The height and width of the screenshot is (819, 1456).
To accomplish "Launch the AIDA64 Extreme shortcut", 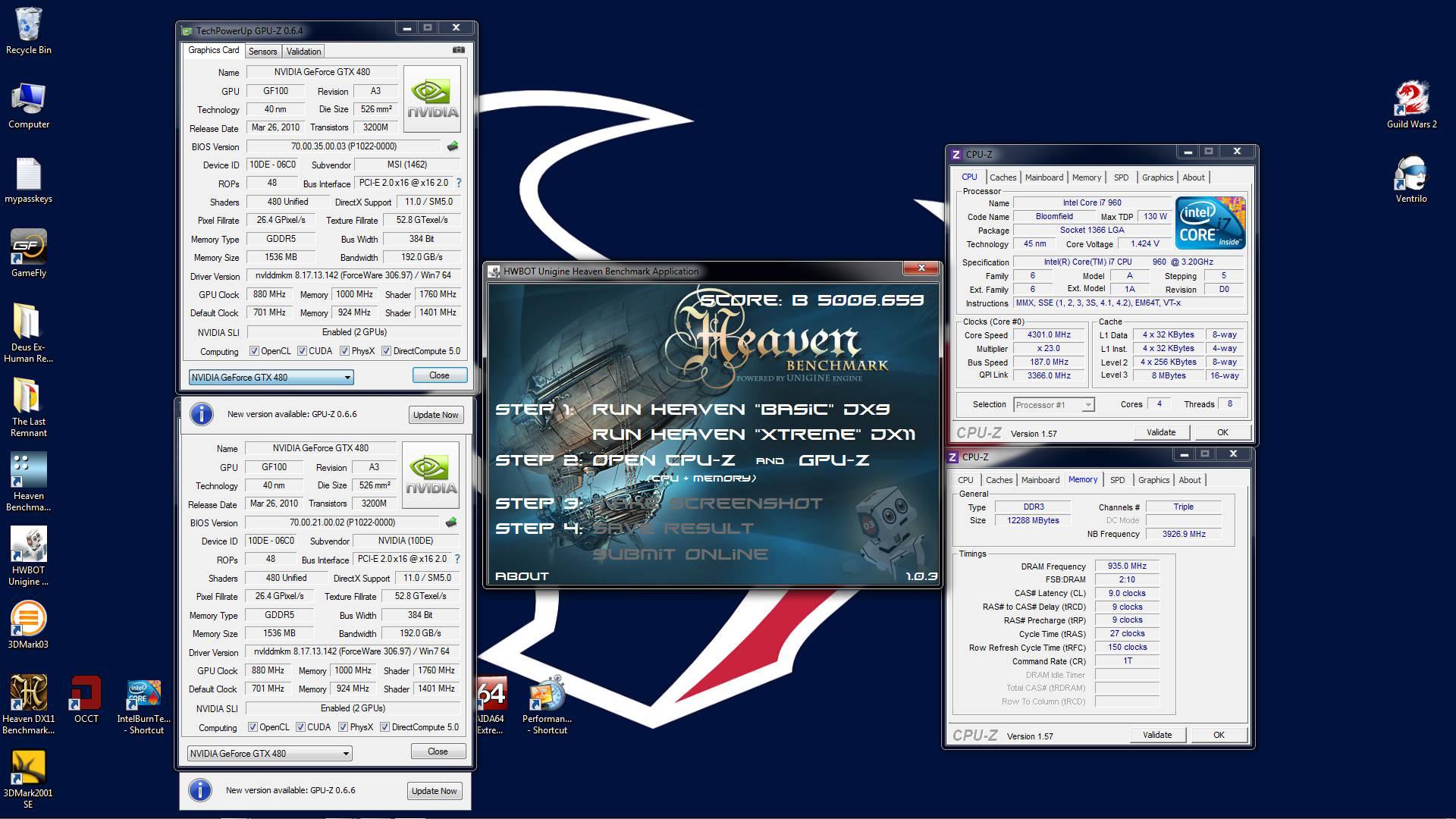I will point(491,705).
